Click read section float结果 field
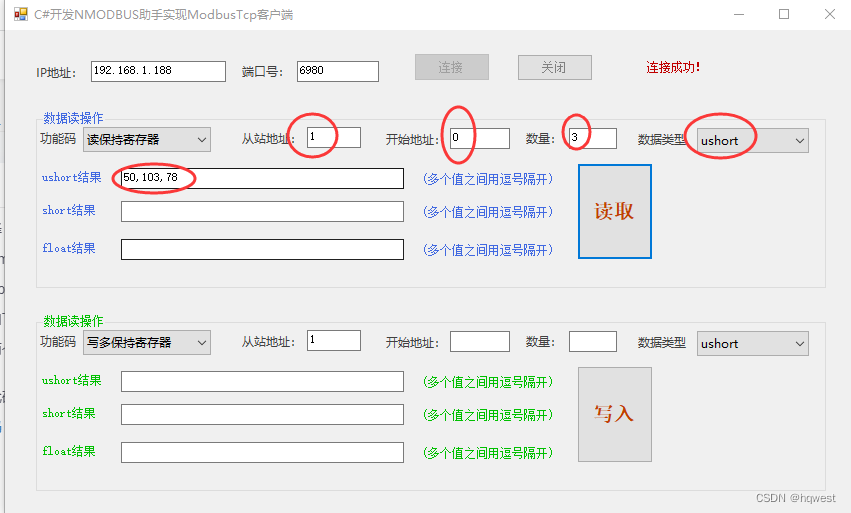 coord(262,249)
